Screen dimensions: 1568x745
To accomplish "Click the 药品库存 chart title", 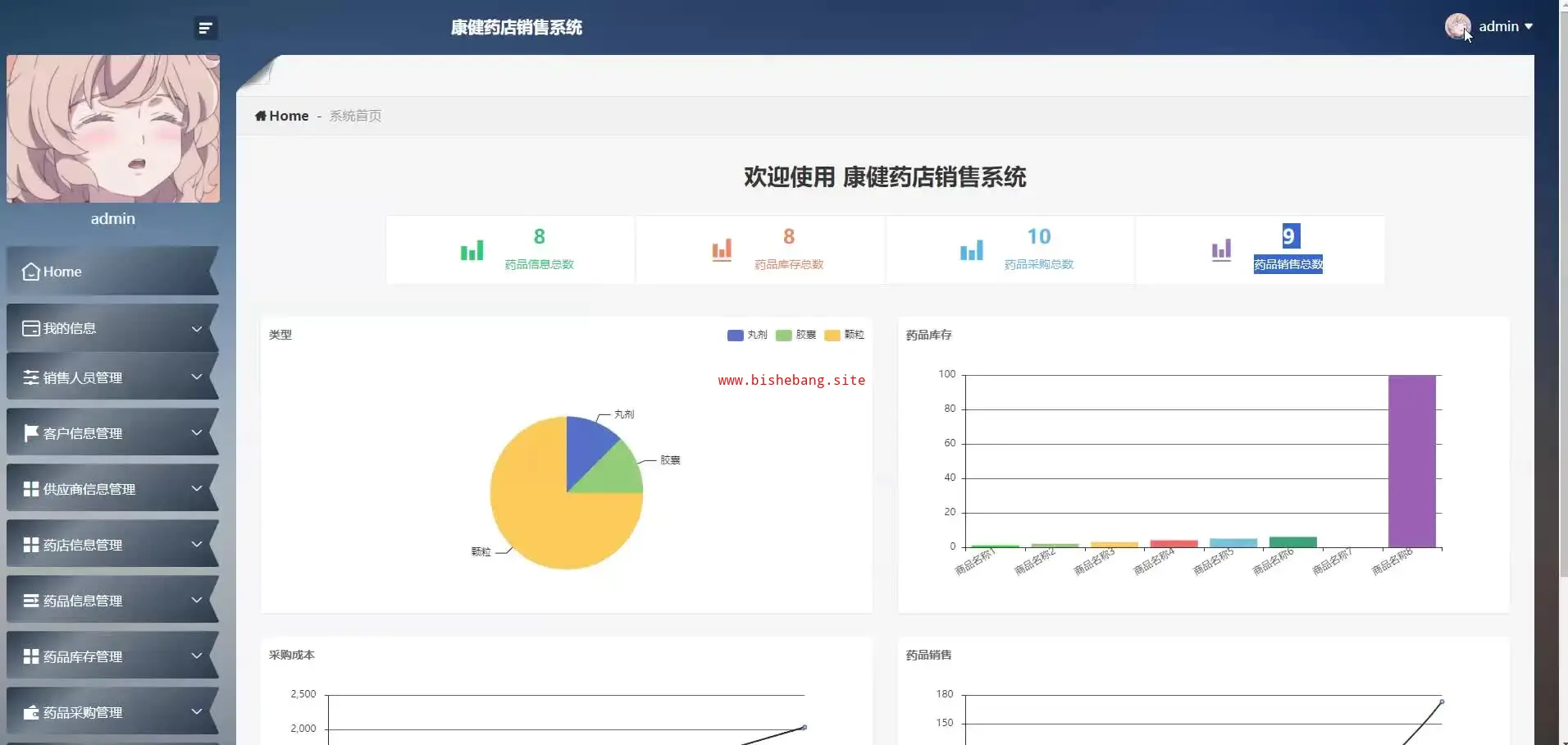I will (x=929, y=335).
